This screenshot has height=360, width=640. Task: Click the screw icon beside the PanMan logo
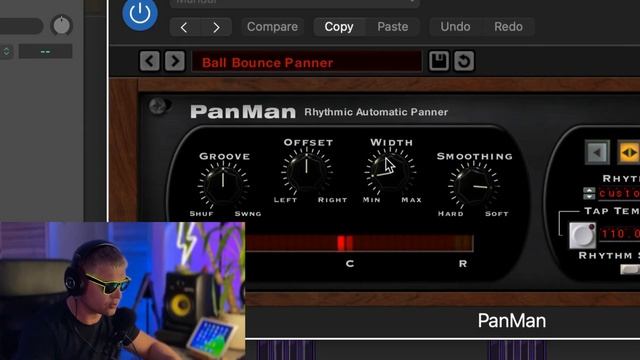click(x=158, y=106)
